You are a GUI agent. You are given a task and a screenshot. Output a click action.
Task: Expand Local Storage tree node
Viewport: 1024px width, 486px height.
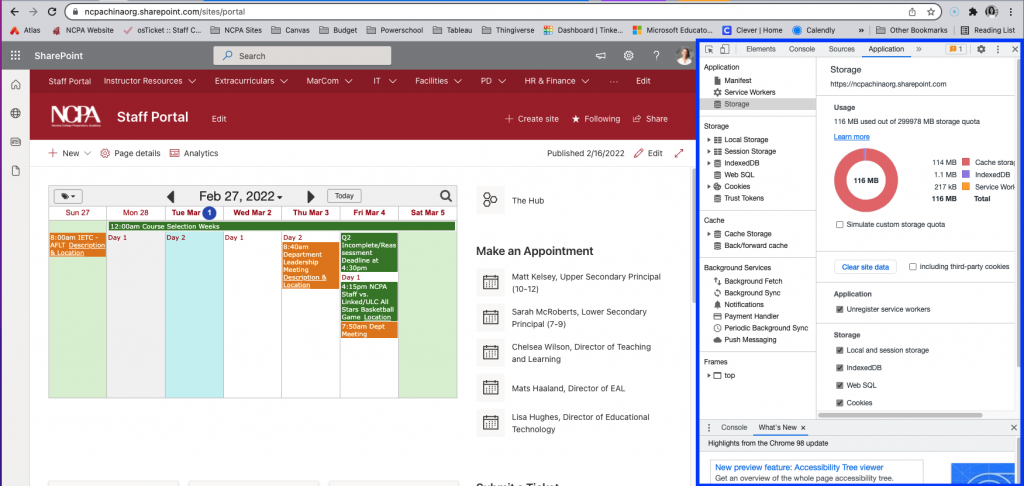(709, 139)
